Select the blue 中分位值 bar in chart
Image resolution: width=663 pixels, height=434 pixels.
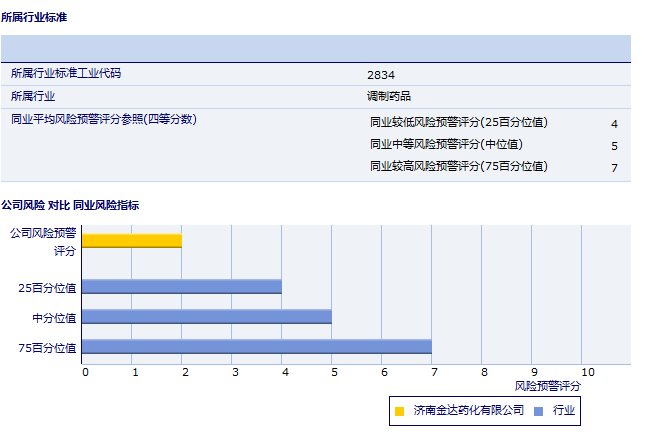click(x=206, y=317)
